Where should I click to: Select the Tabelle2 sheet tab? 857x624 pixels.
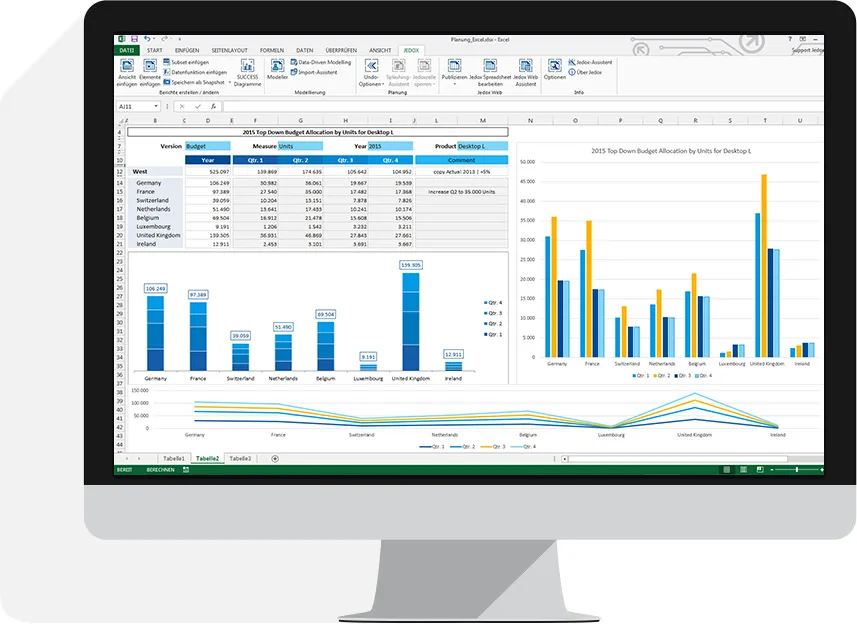pyautogui.click(x=207, y=458)
